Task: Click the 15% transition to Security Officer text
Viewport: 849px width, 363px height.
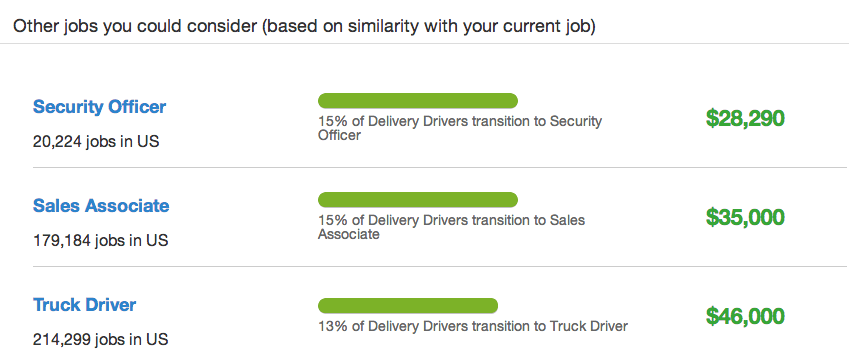Action: 460,128
